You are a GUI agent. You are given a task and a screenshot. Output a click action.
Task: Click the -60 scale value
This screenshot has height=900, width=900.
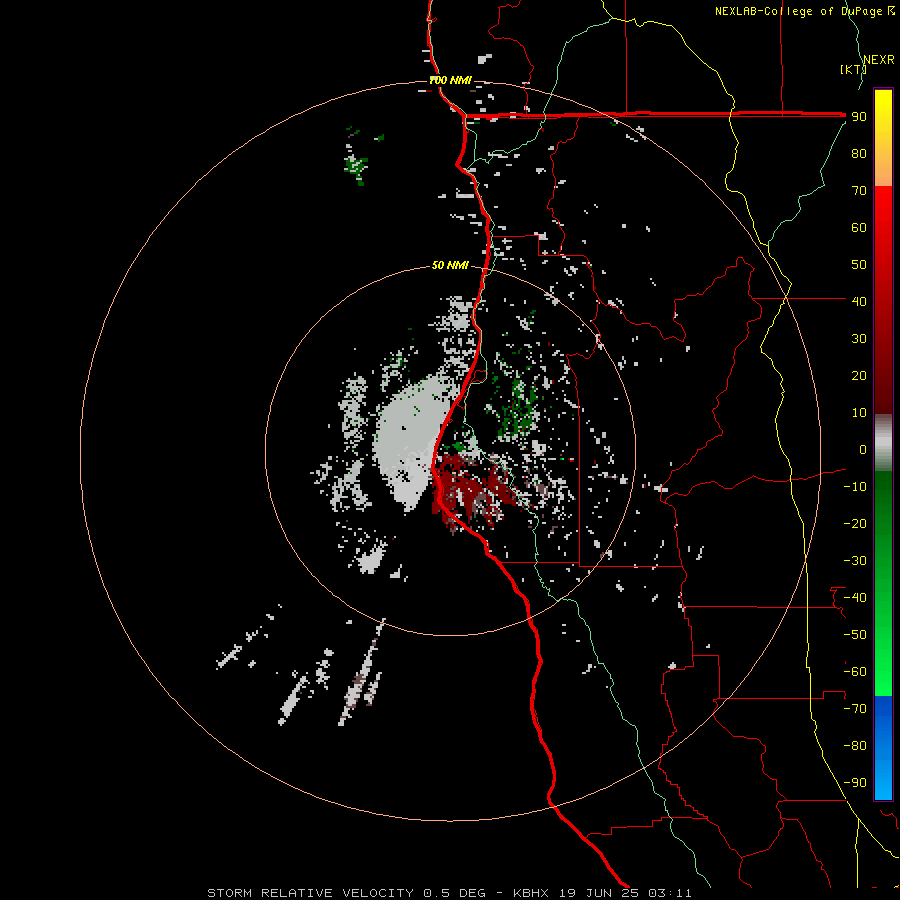[x=855, y=672]
